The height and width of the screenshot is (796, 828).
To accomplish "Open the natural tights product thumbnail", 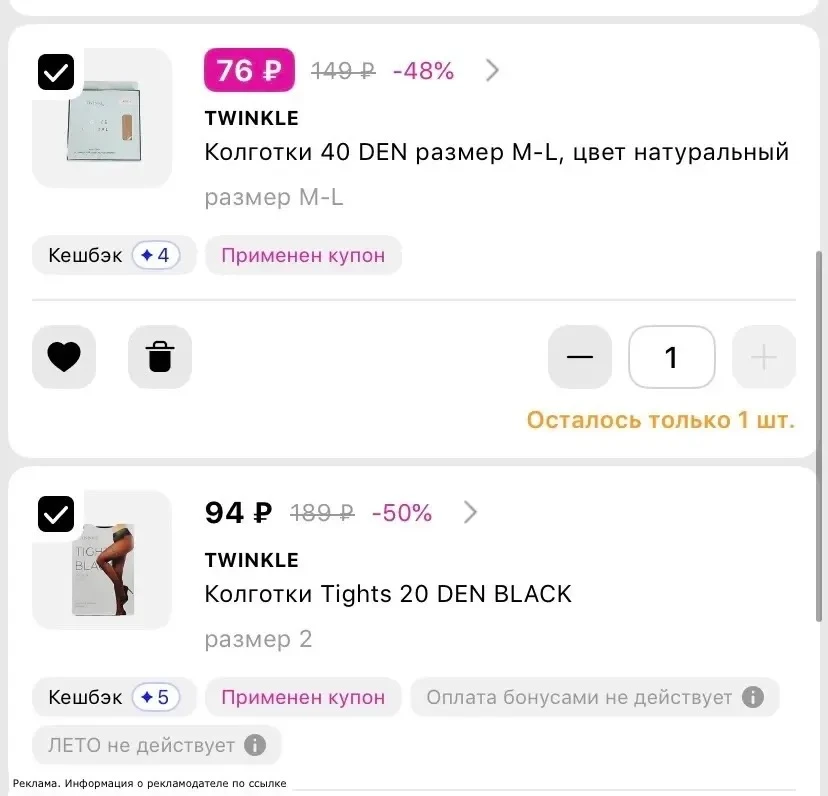I will click(x=102, y=118).
